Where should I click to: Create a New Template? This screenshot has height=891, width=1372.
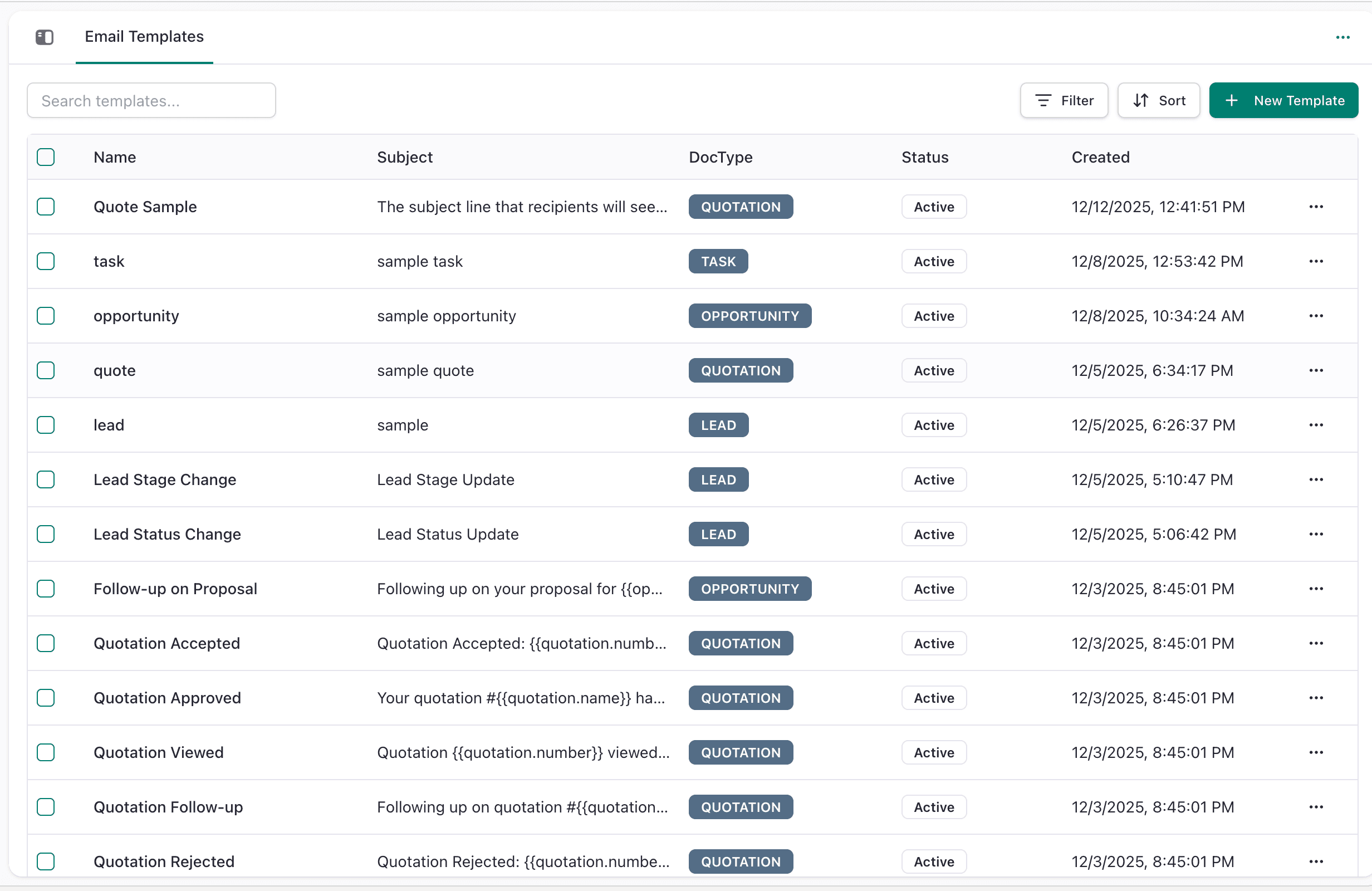[1283, 100]
